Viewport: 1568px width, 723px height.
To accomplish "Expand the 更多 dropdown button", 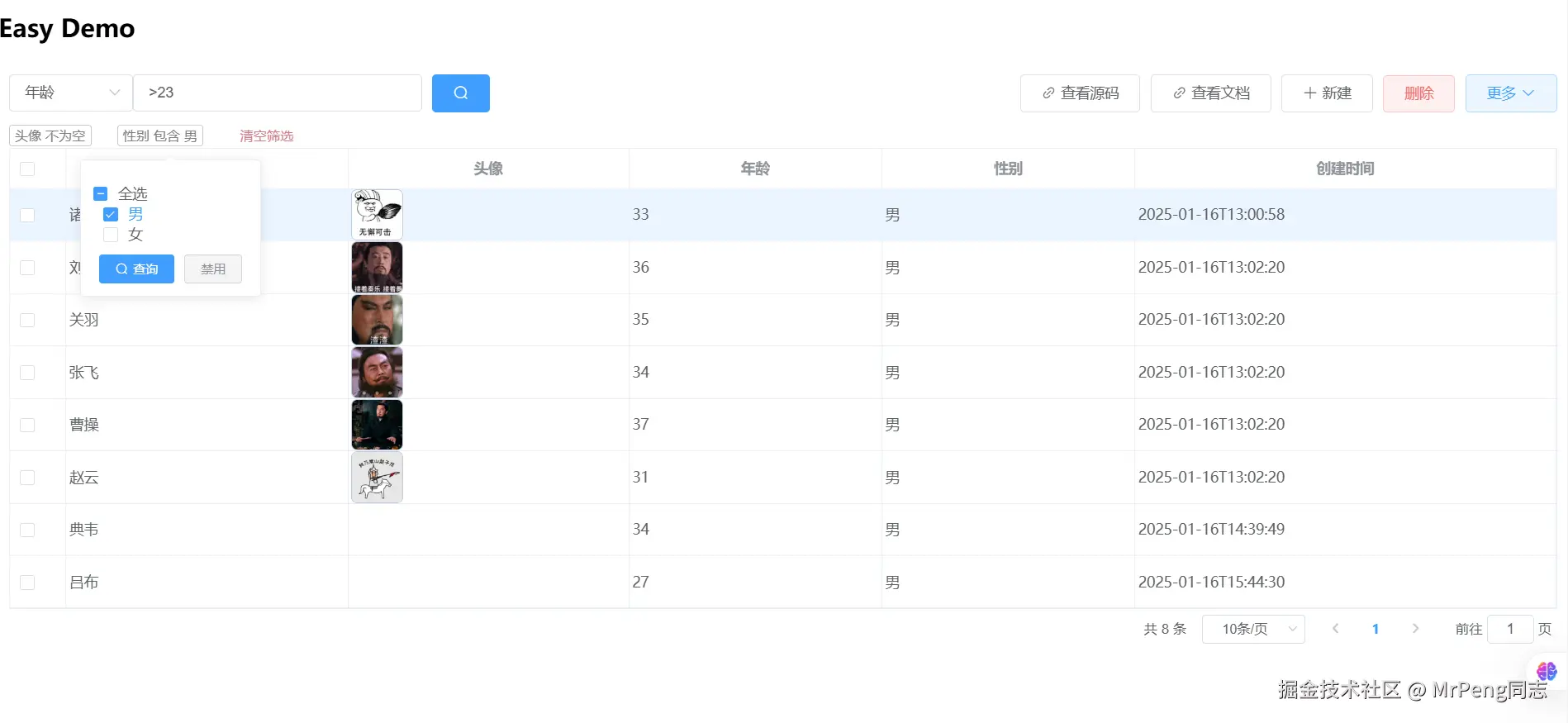I will pos(1511,93).
